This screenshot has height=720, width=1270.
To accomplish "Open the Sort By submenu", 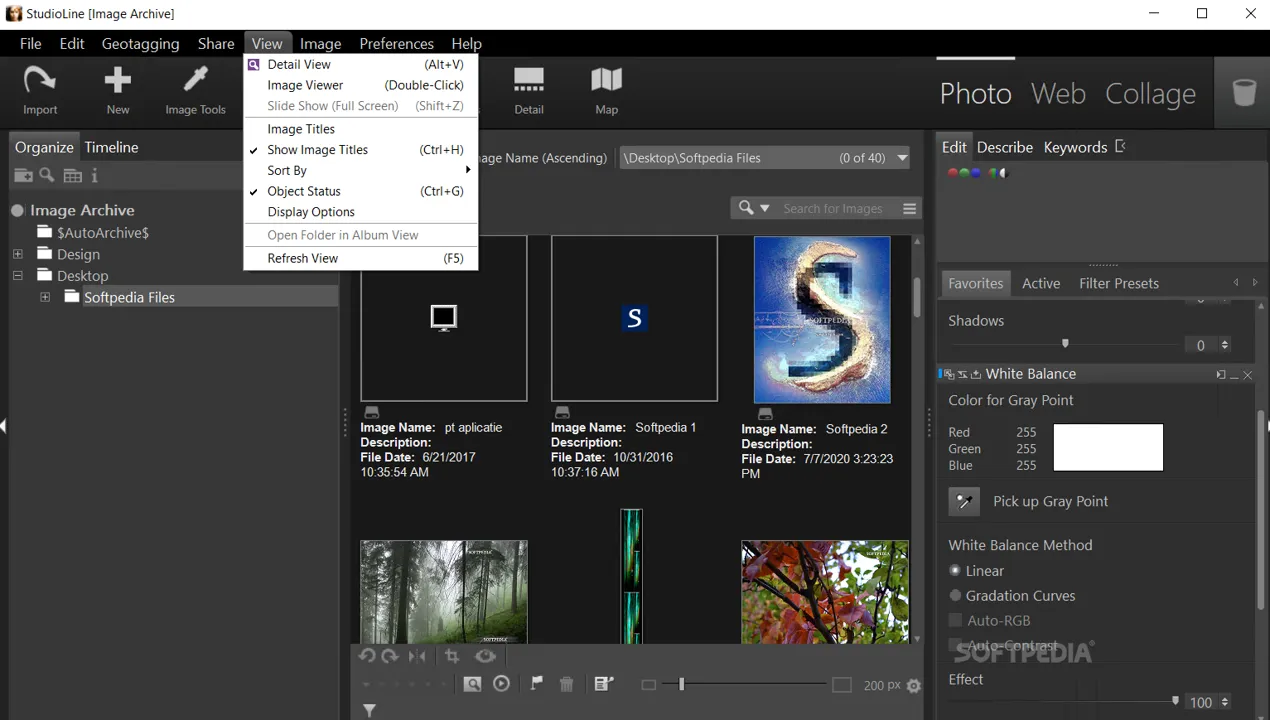I will pyautogui.click(x=360, y=171).
